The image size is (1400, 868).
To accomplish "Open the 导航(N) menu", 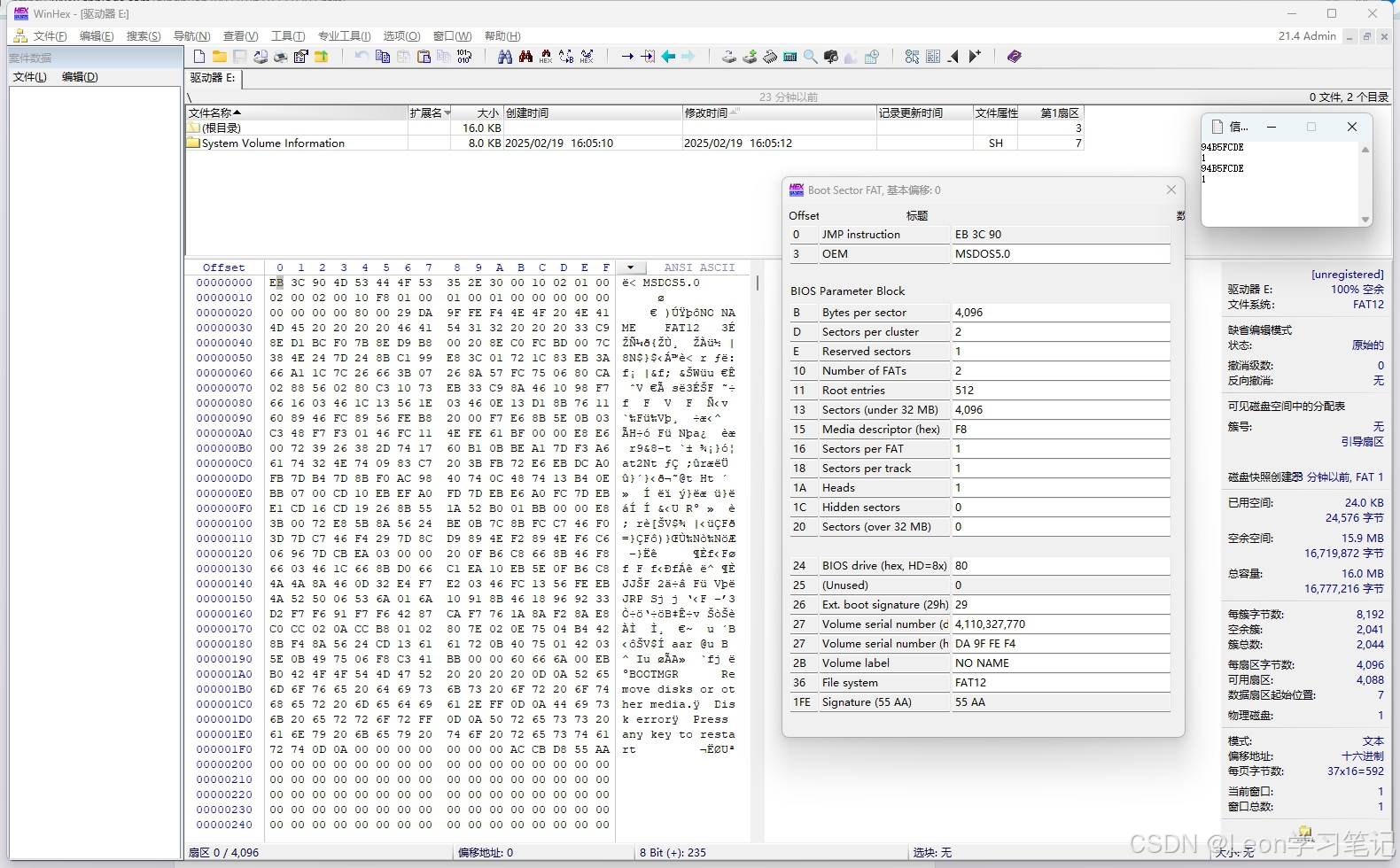I will tap(191, 36).
